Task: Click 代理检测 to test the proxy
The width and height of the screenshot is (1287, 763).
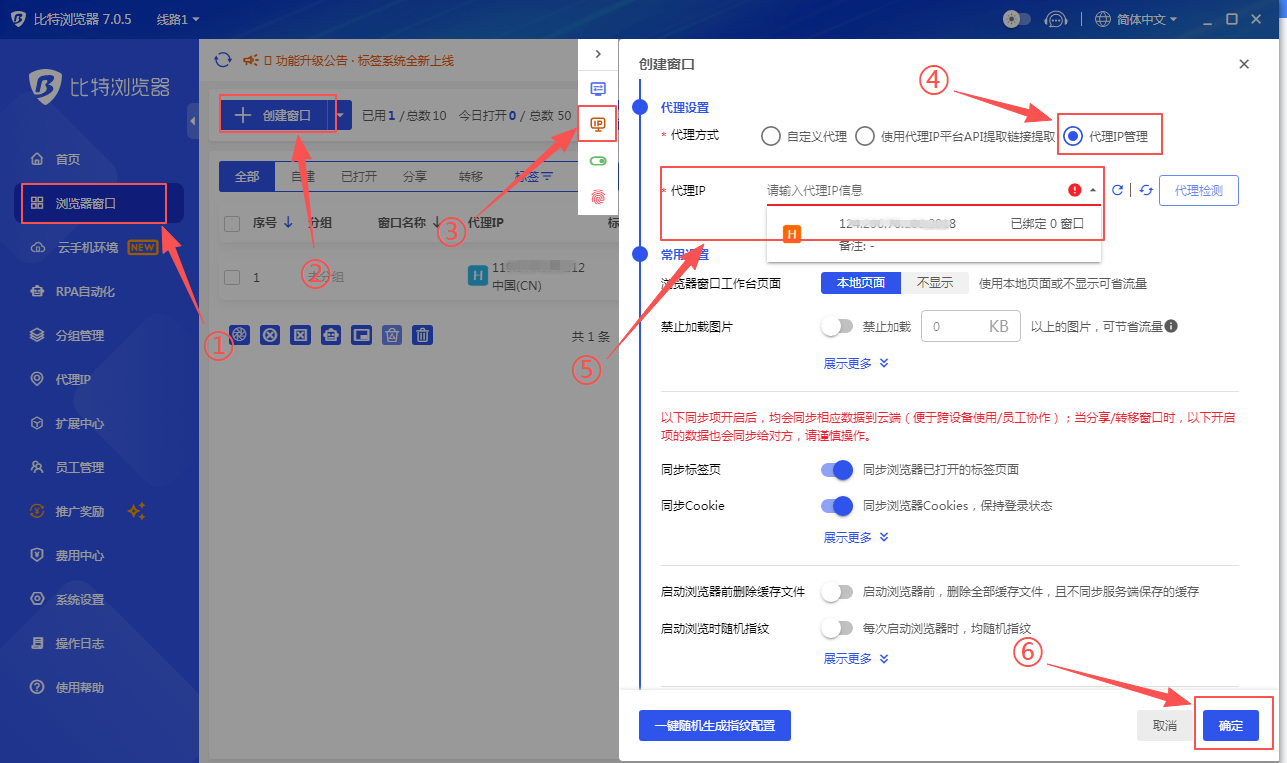Action: point(1198,190)
